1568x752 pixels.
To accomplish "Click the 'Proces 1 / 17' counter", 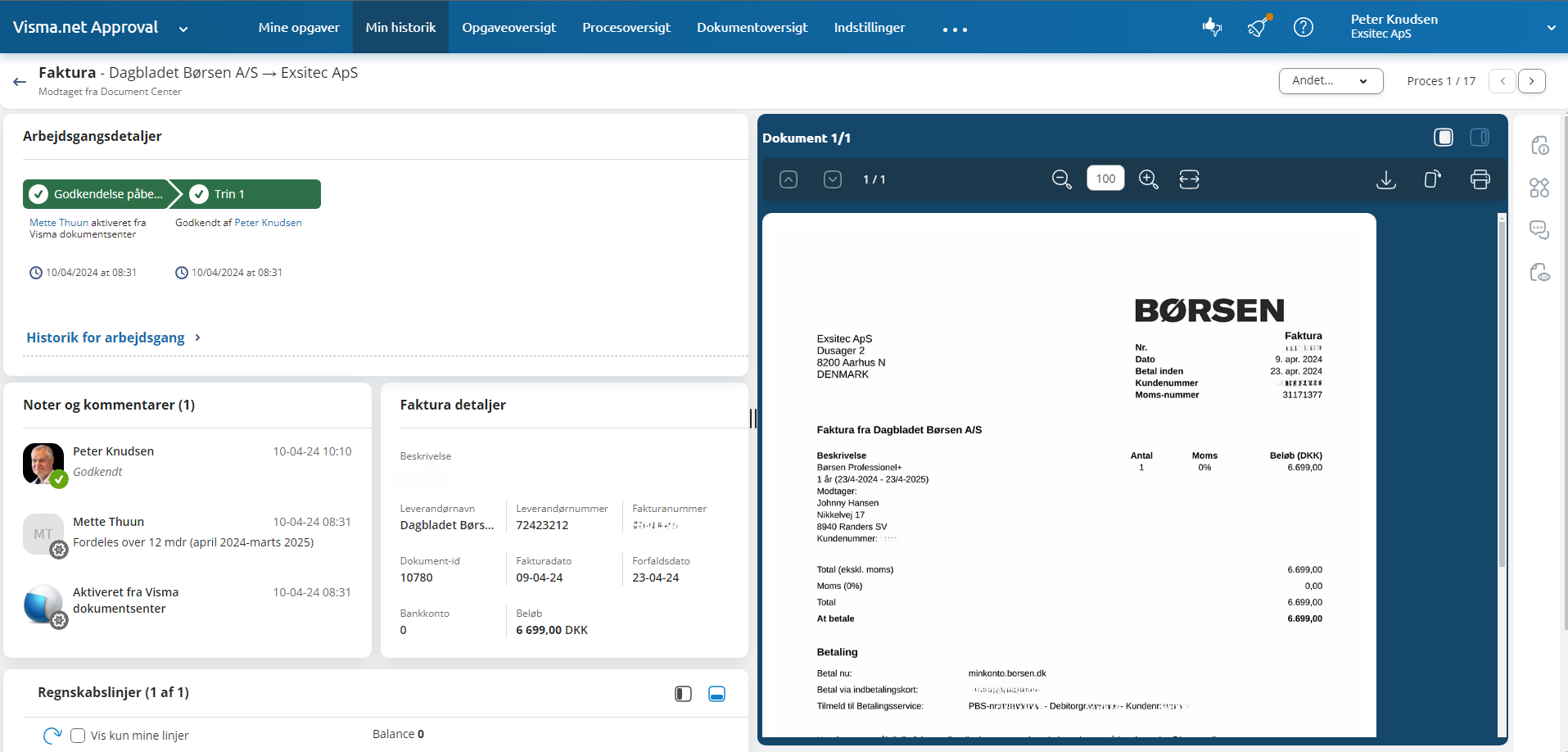I will [1441, 81].
